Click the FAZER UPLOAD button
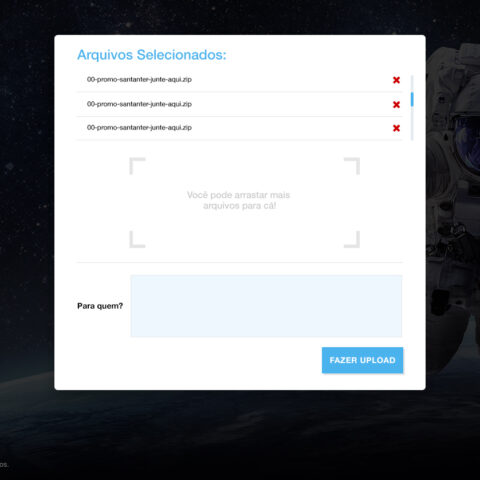The width and height of the screenshot is (480, 480). pos(362,360)
